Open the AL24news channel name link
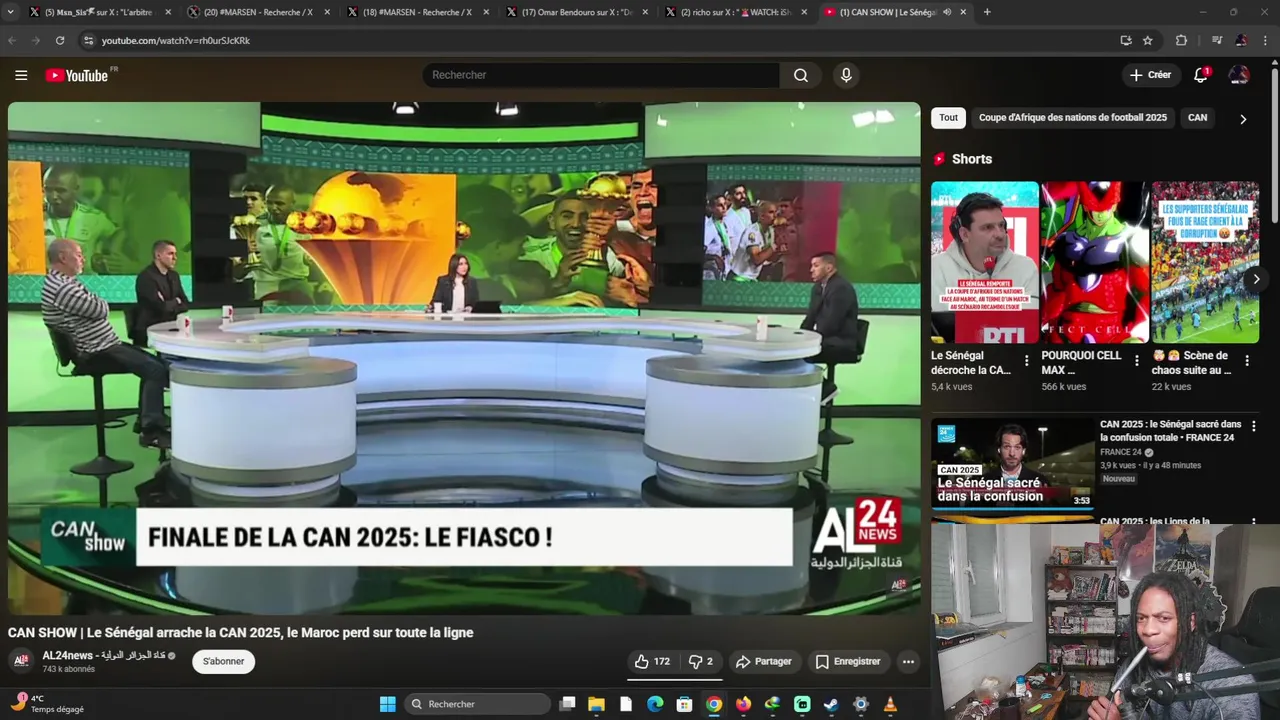This screenshot has height=720, width=1280. coord(103,655)
